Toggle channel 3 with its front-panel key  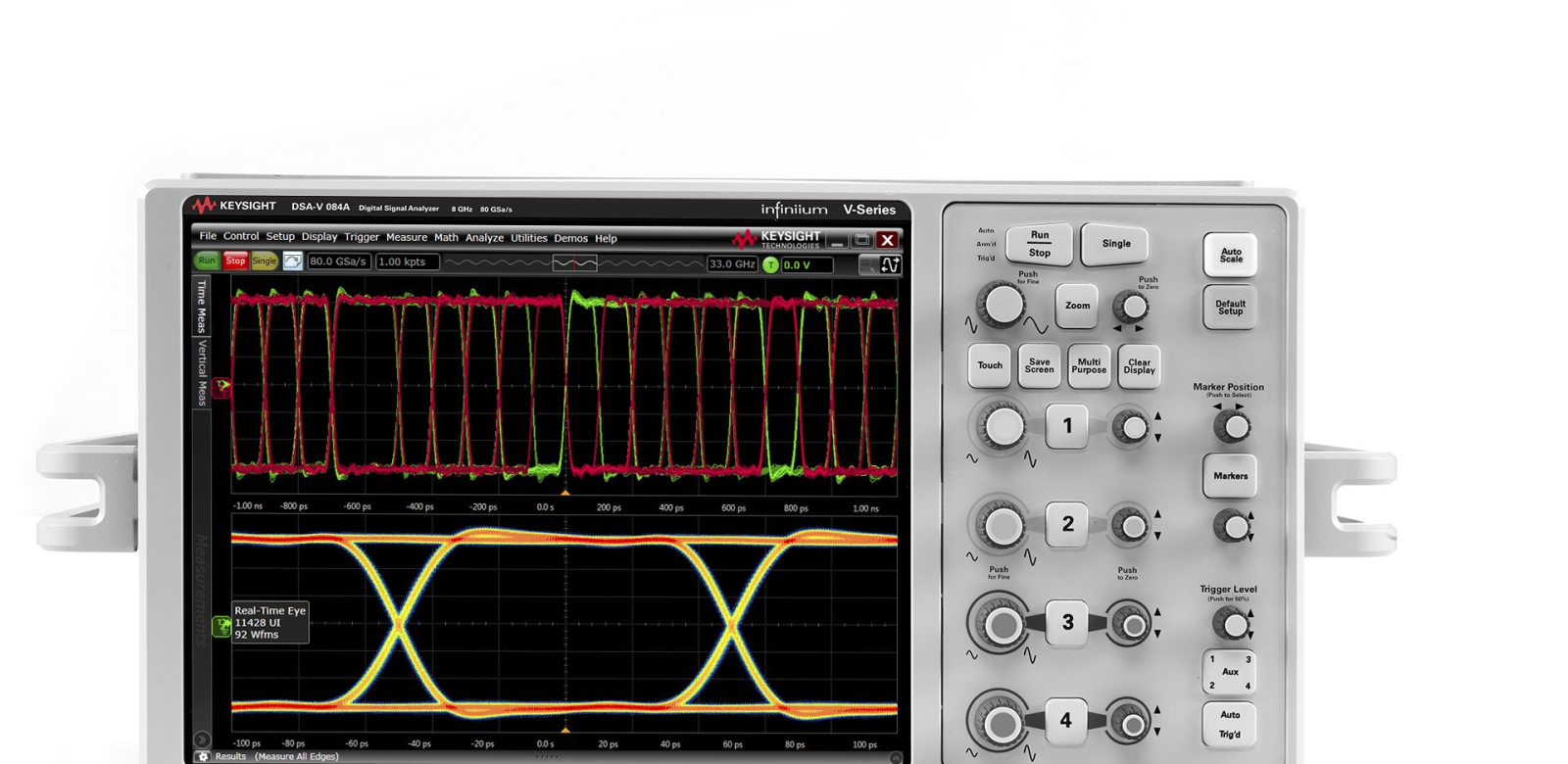pos(1067,623)
